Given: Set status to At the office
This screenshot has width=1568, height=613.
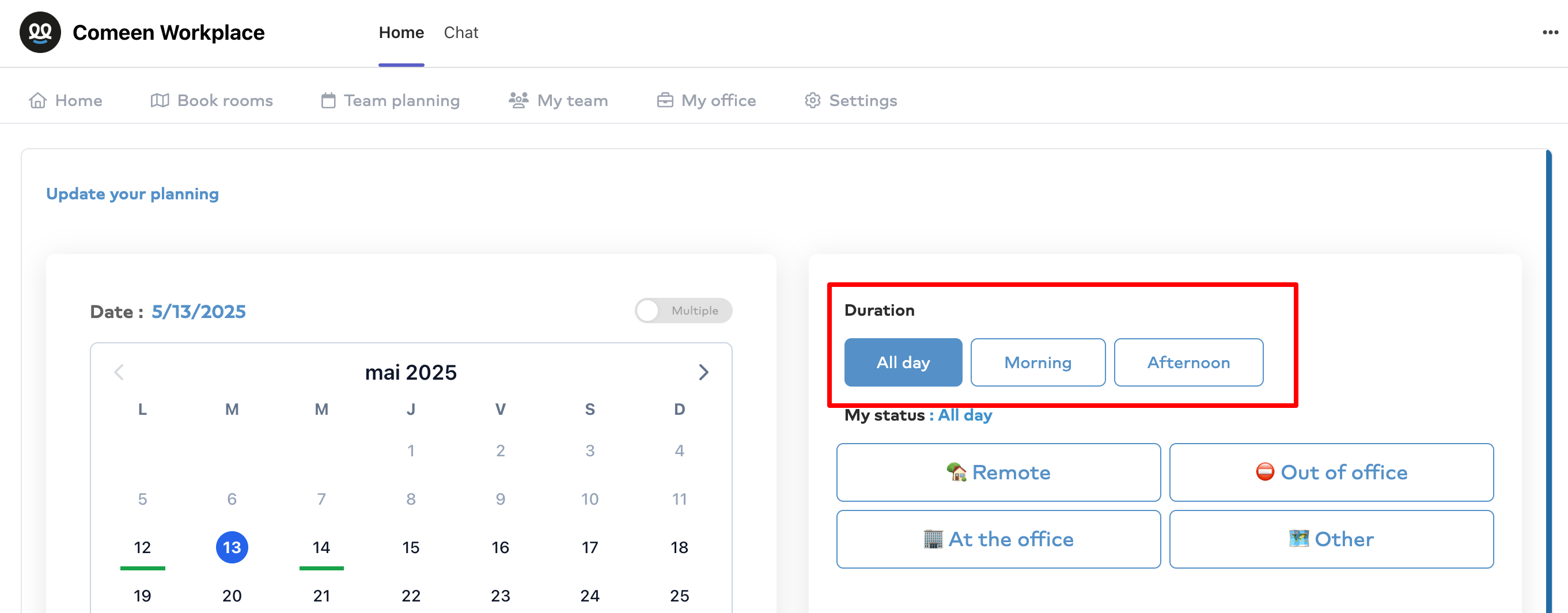Looking at the screenshot, I should (998, 539).
